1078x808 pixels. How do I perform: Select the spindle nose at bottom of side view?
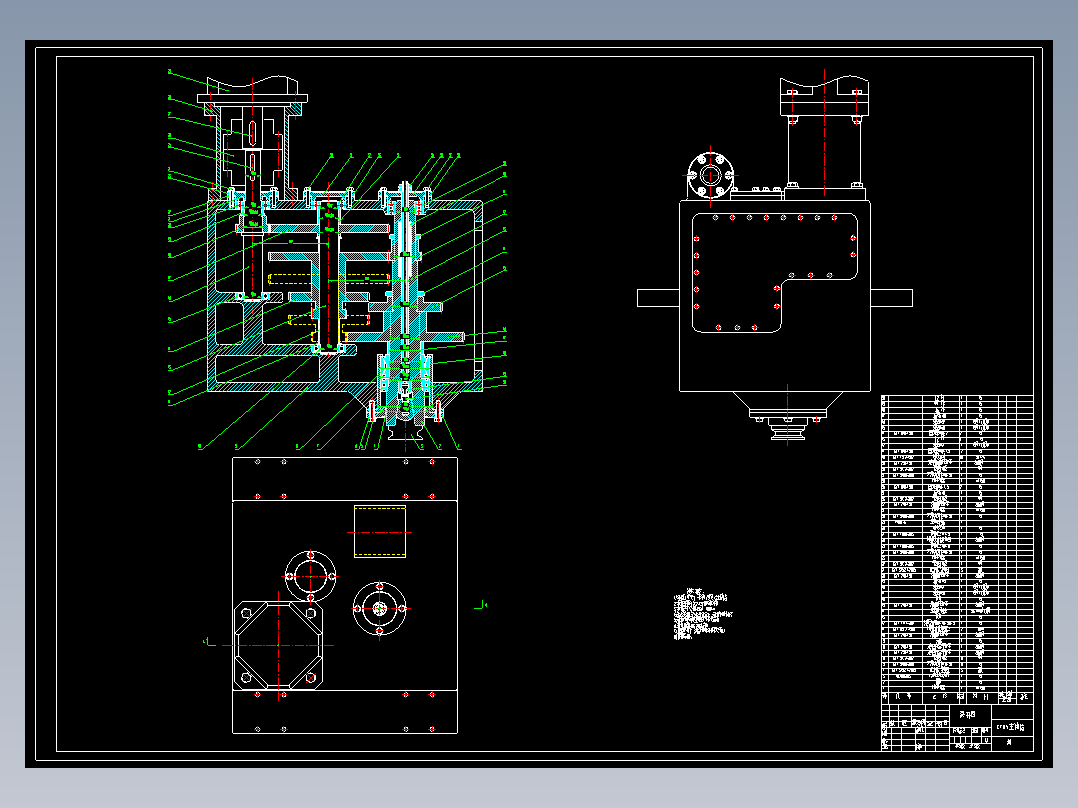(787, 430)
